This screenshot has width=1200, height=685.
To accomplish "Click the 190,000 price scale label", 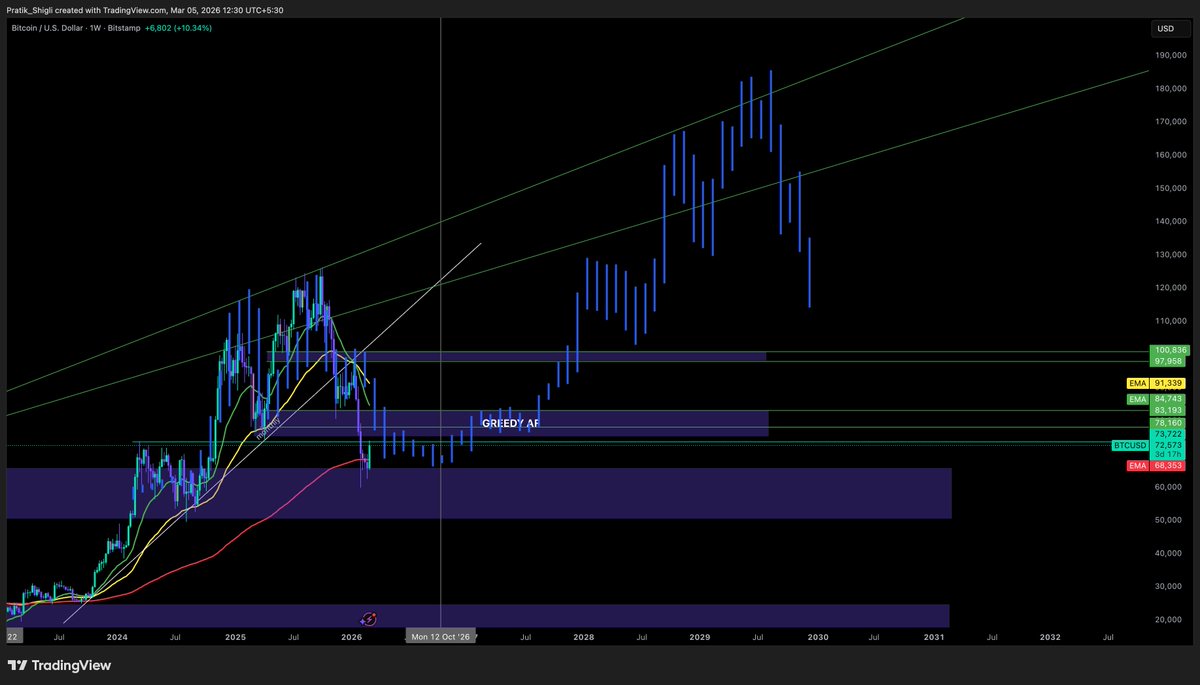I will tap(1169, 56).
